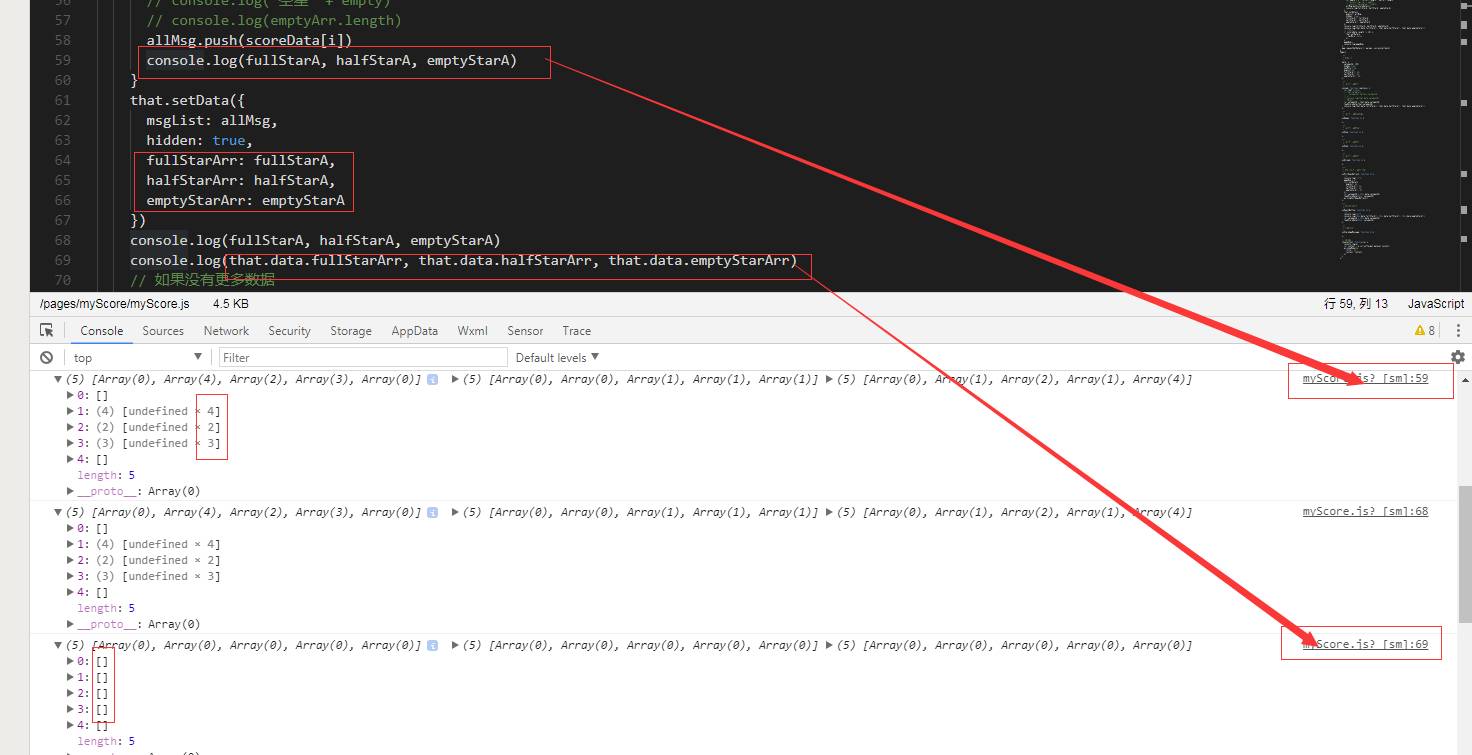Open the Wxml tab
Image resolution: width=1472 pixels, height=755 pixels.
point(472,331)
